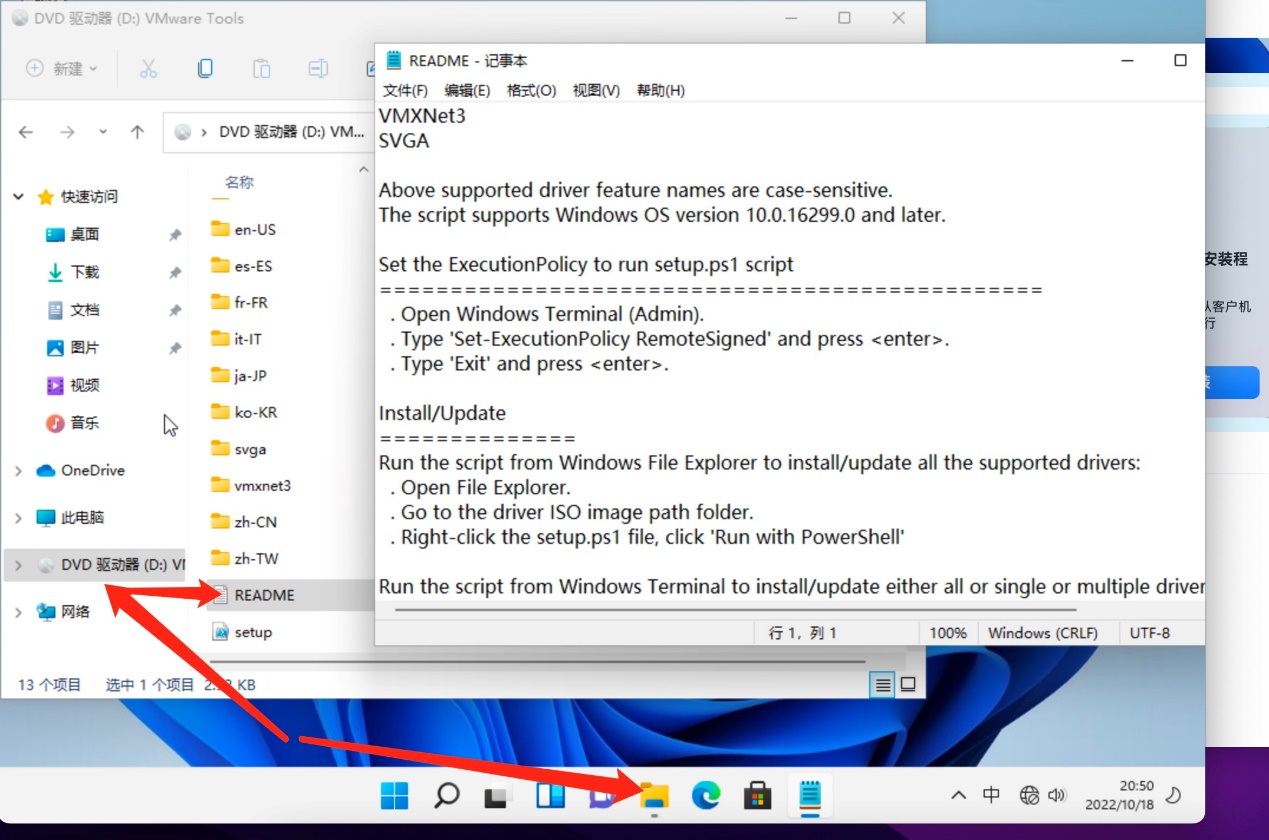Click the Copy icon in Explorer toolbar
The image size is (1269, 840).
pos(205,68)
